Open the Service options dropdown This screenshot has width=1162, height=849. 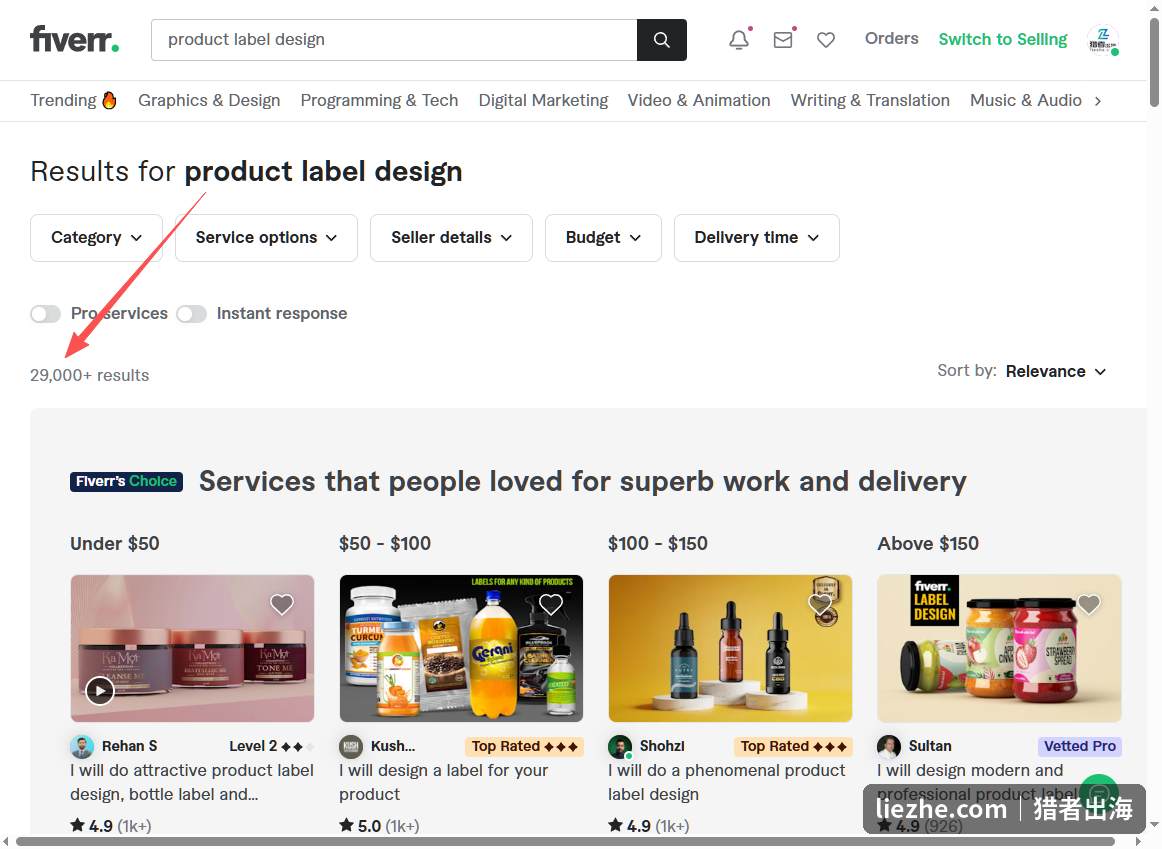tap(266, 238)
